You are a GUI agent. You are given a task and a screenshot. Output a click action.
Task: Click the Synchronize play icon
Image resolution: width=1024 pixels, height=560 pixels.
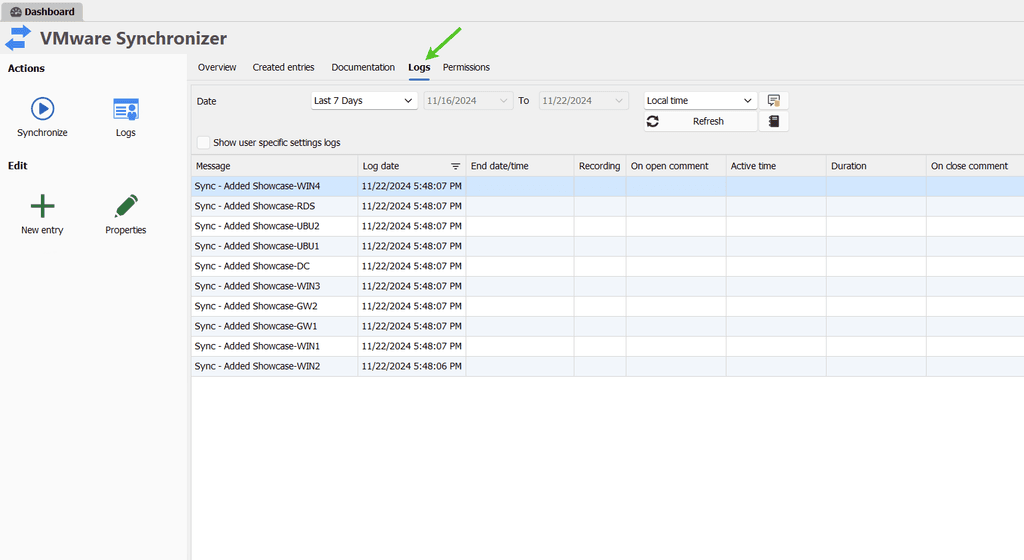coord(42,109)
